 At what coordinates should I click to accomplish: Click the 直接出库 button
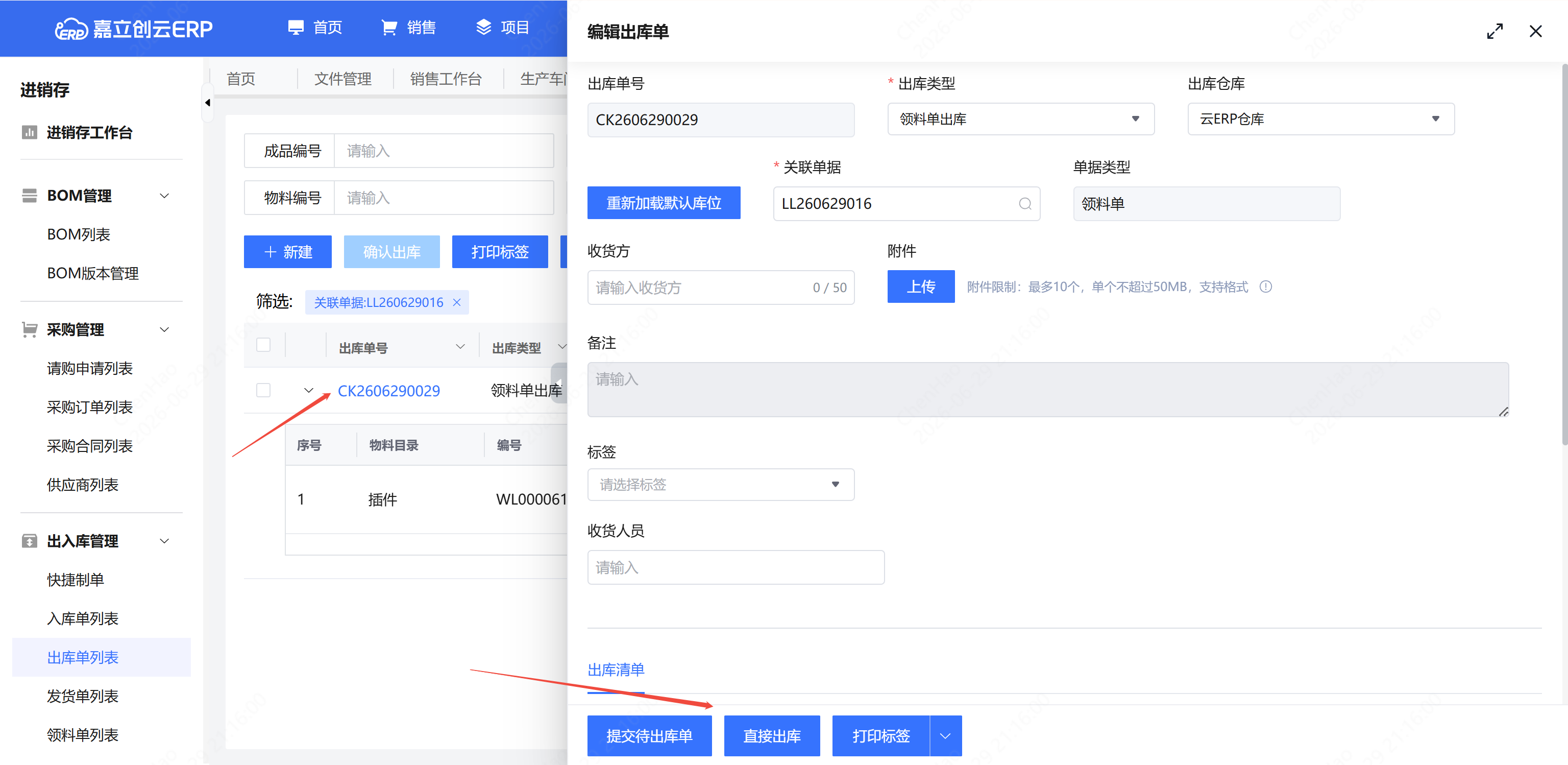[772, 736]
